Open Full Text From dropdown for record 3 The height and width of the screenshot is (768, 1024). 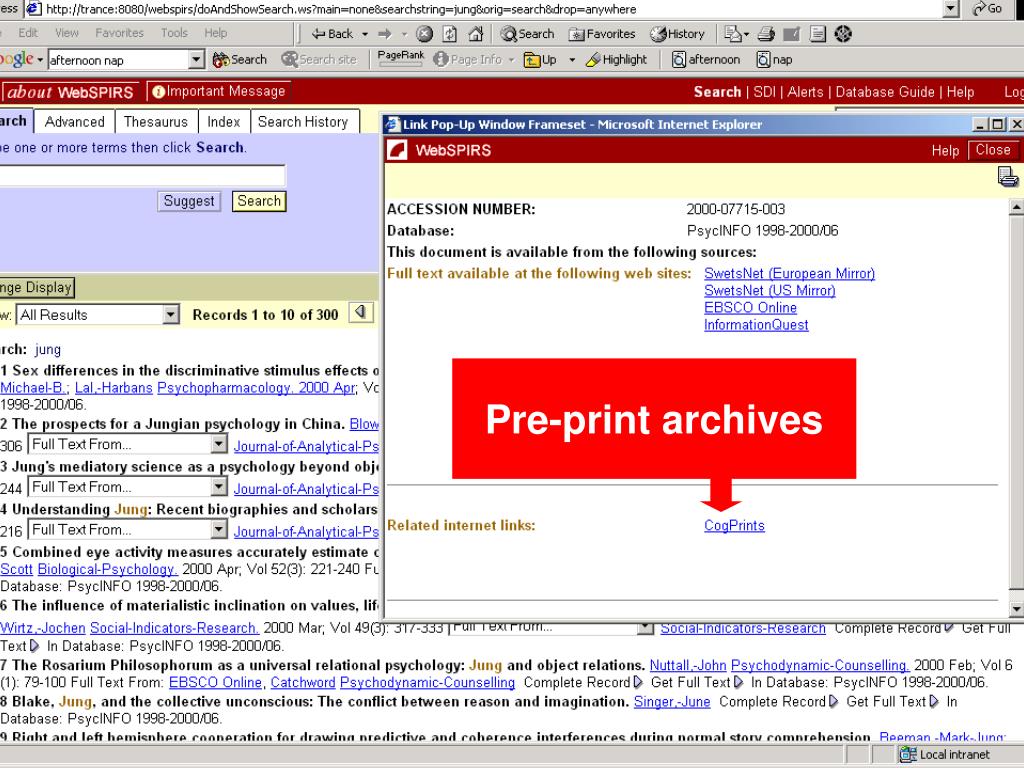[219, 487]
